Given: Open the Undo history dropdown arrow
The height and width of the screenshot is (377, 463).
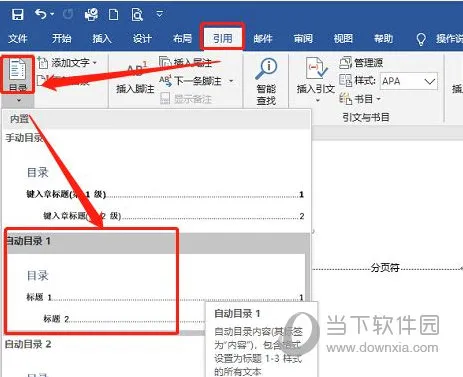Looking at the screenshot, I should coord(52,14).
